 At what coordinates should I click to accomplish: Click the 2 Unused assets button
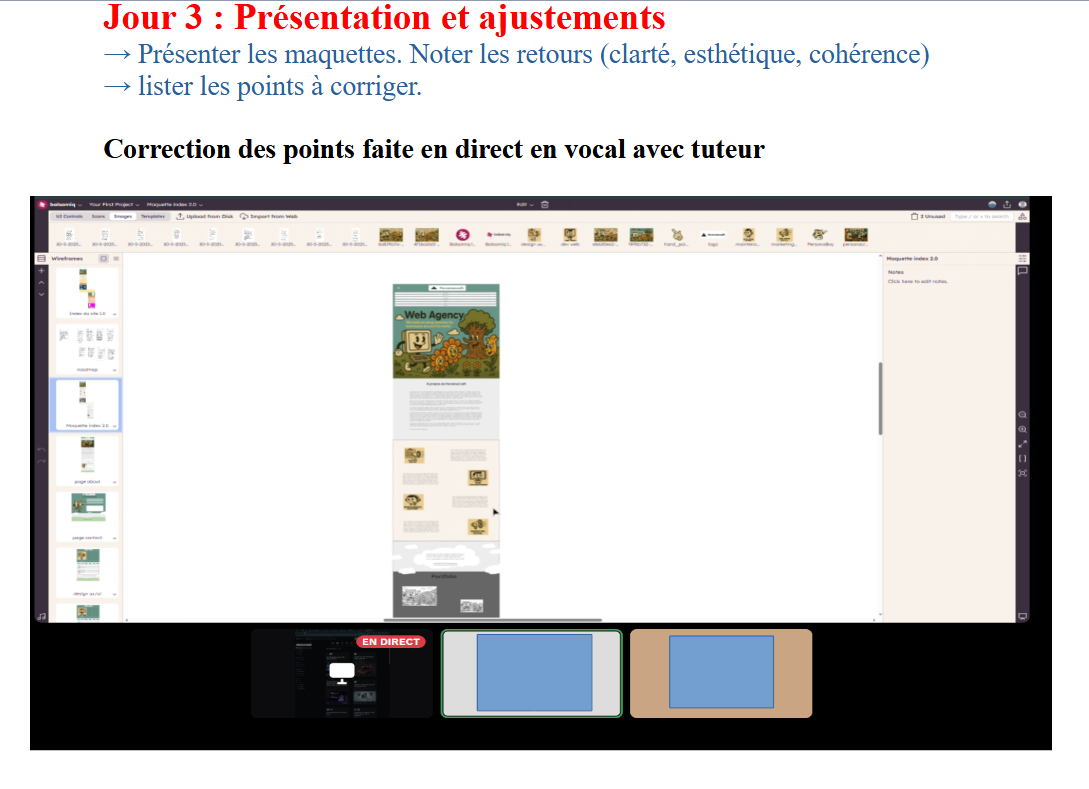(927, 216)
